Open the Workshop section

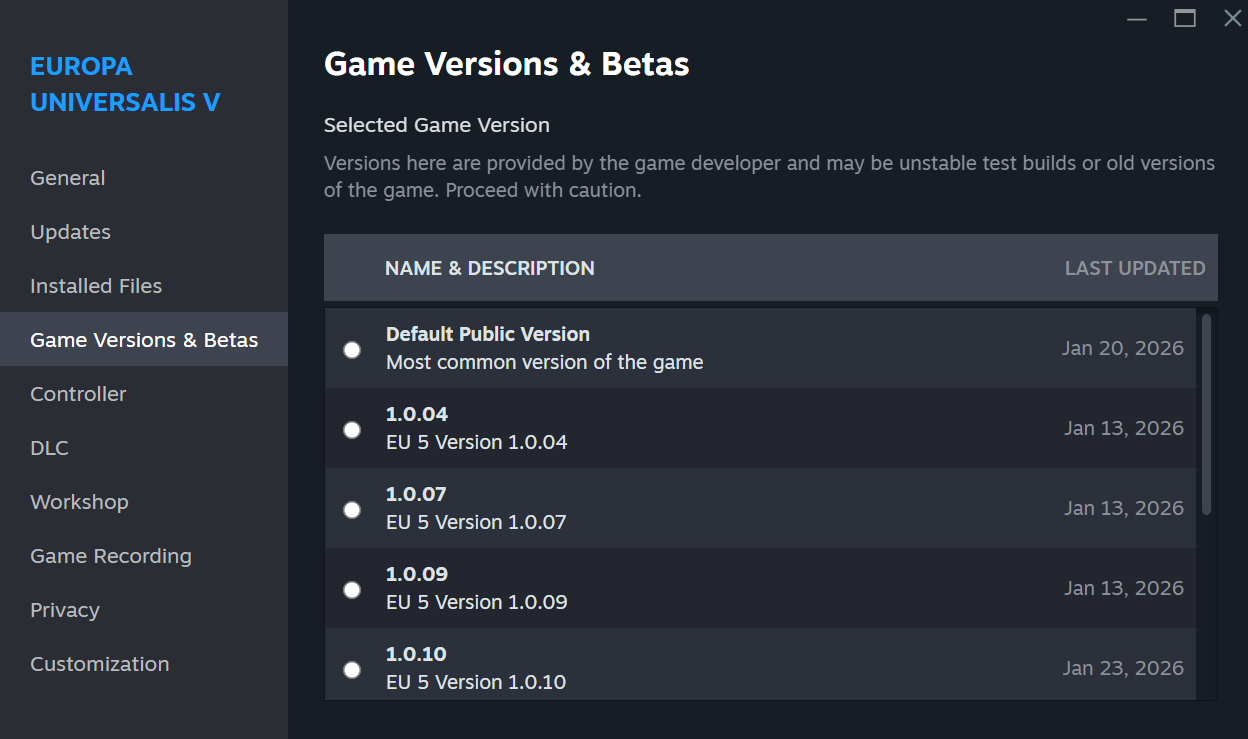144,502
